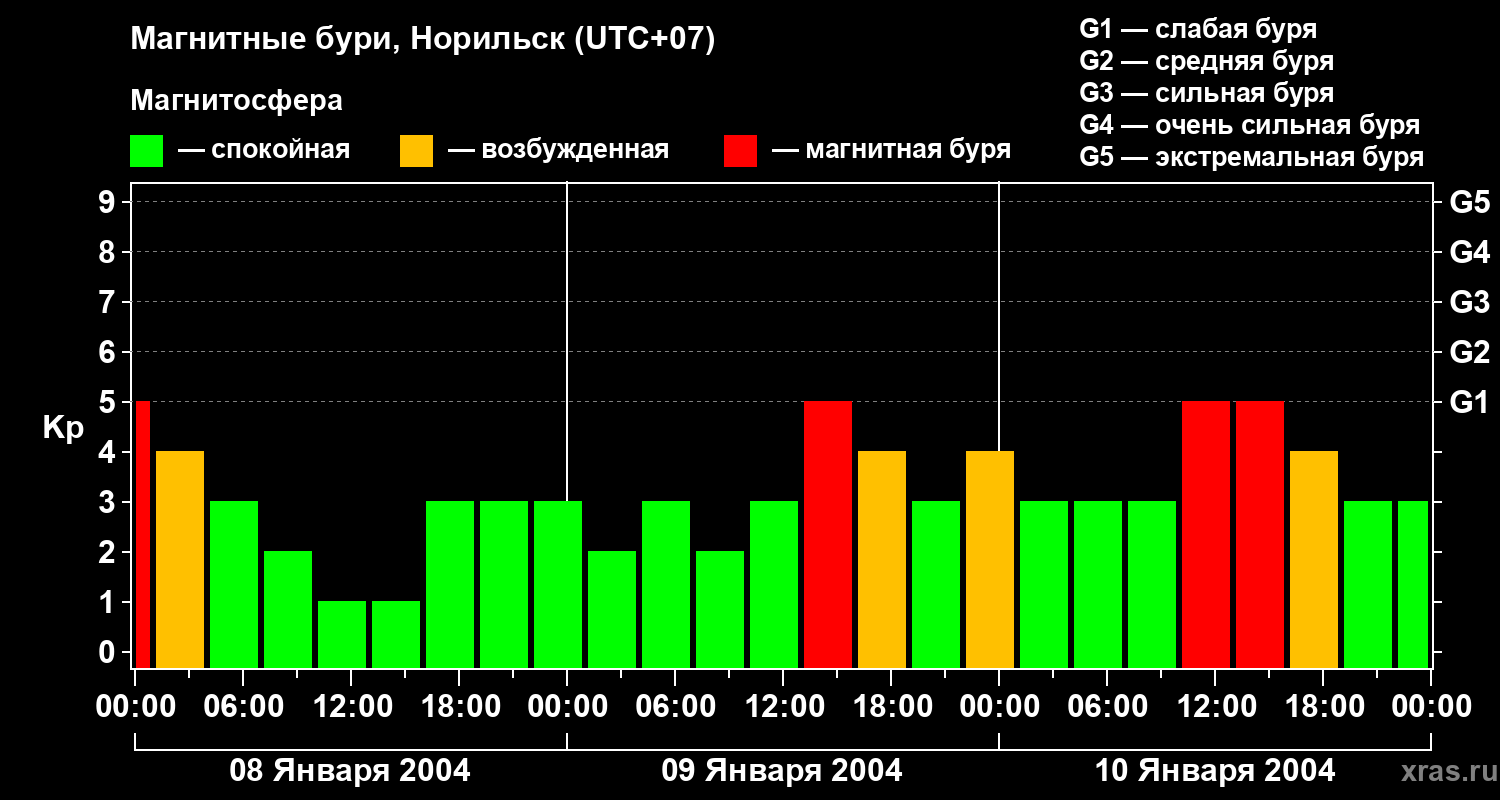
Task: Click the second red bar on 10 Января
Action: [x=1260, y=534]
